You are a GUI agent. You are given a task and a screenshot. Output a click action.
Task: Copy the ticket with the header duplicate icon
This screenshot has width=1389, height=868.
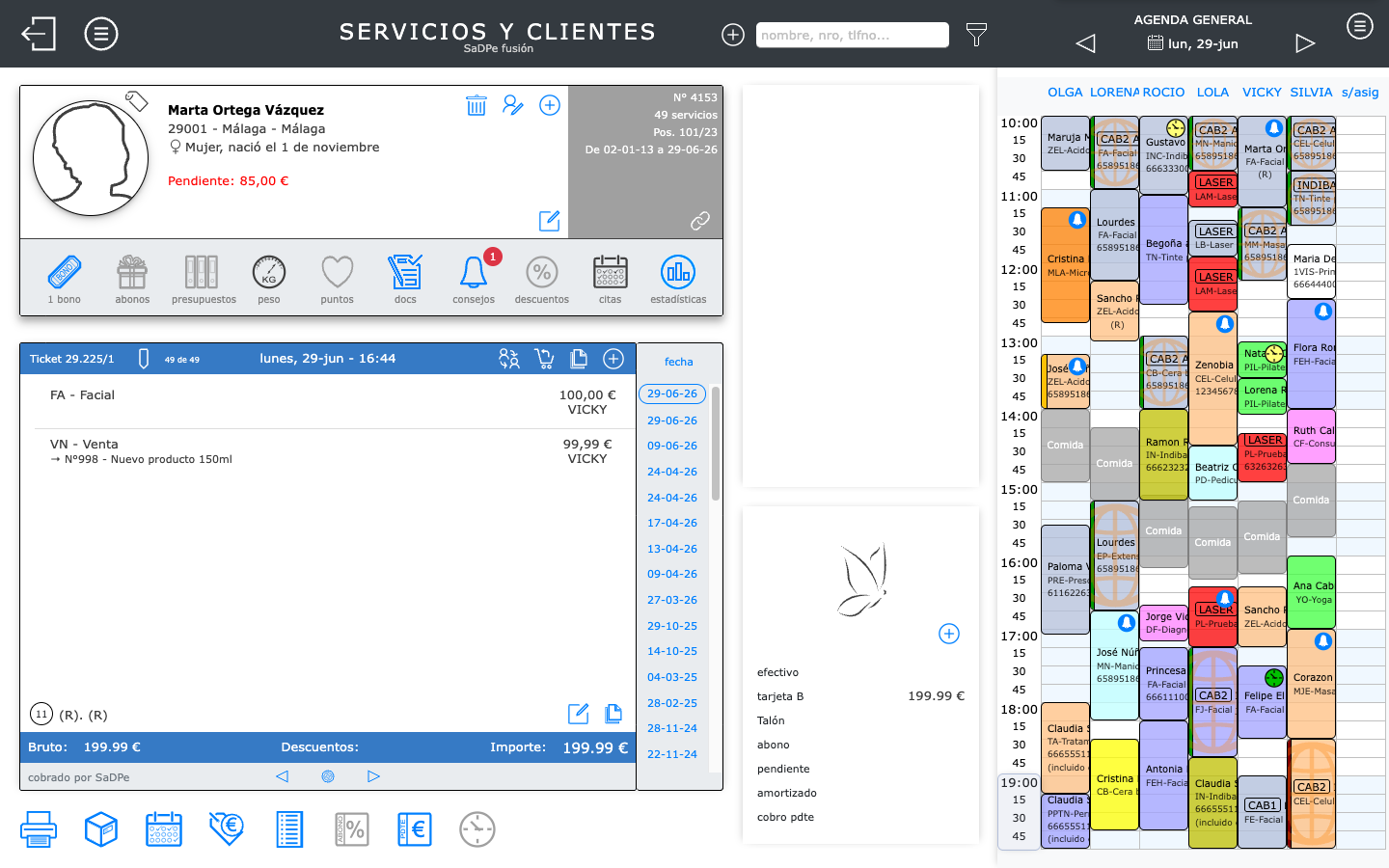coord(579,359)
